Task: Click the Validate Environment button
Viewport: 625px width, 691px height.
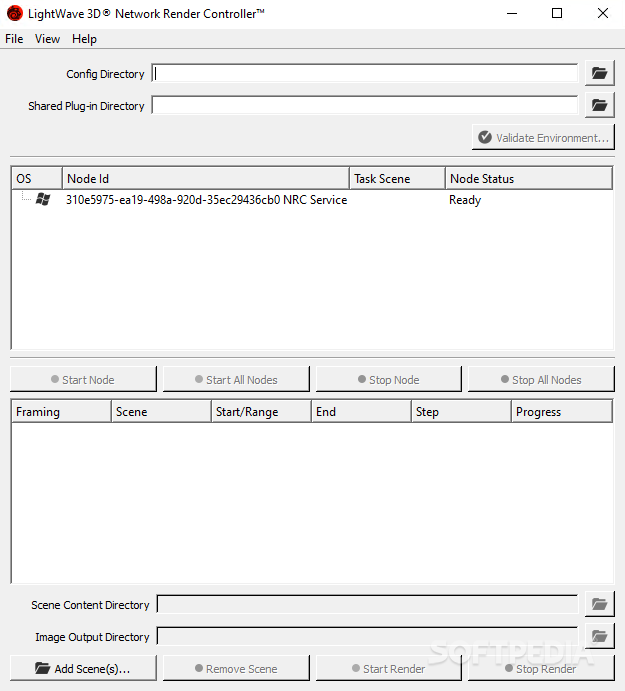Action: click(543, 137)
